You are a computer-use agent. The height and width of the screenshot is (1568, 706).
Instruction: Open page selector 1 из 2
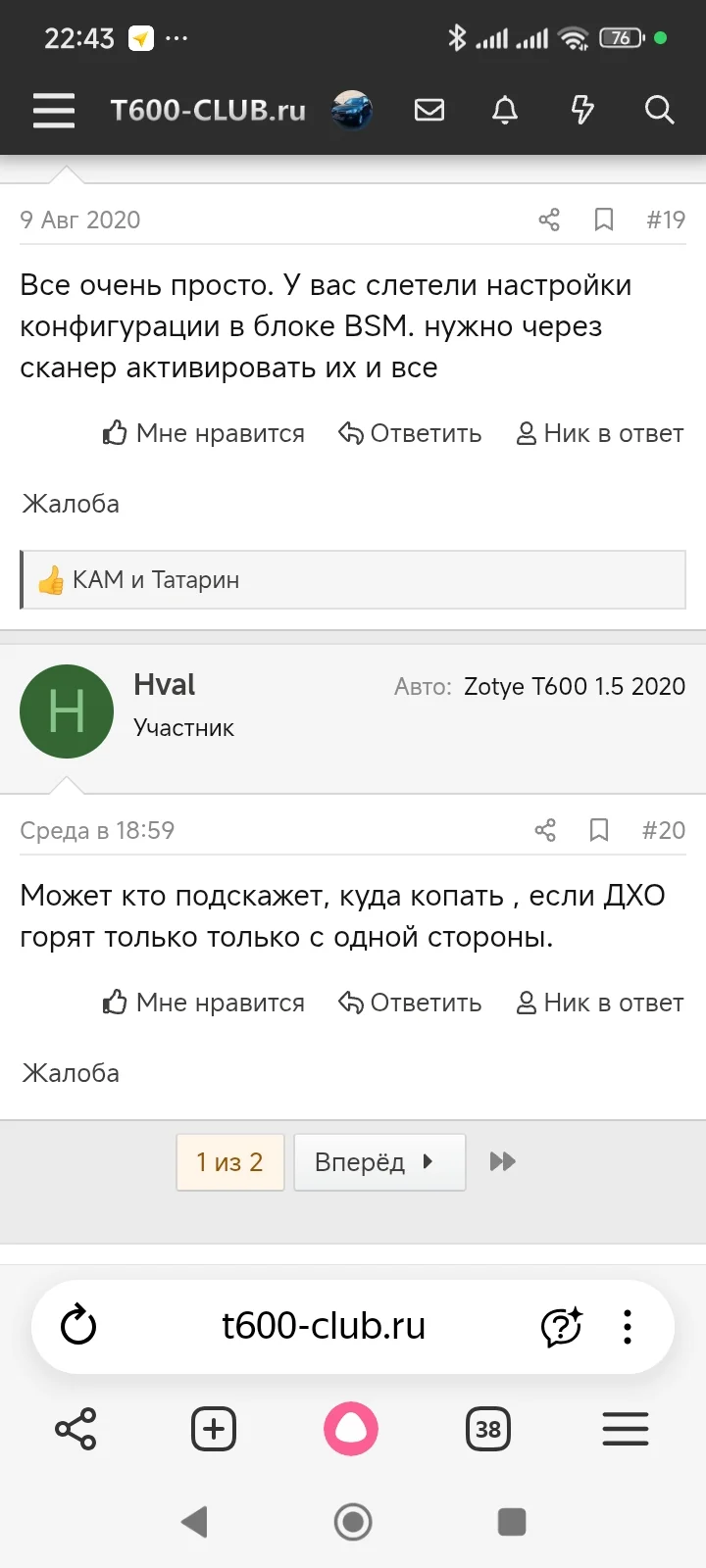[x=230, y=1162]
